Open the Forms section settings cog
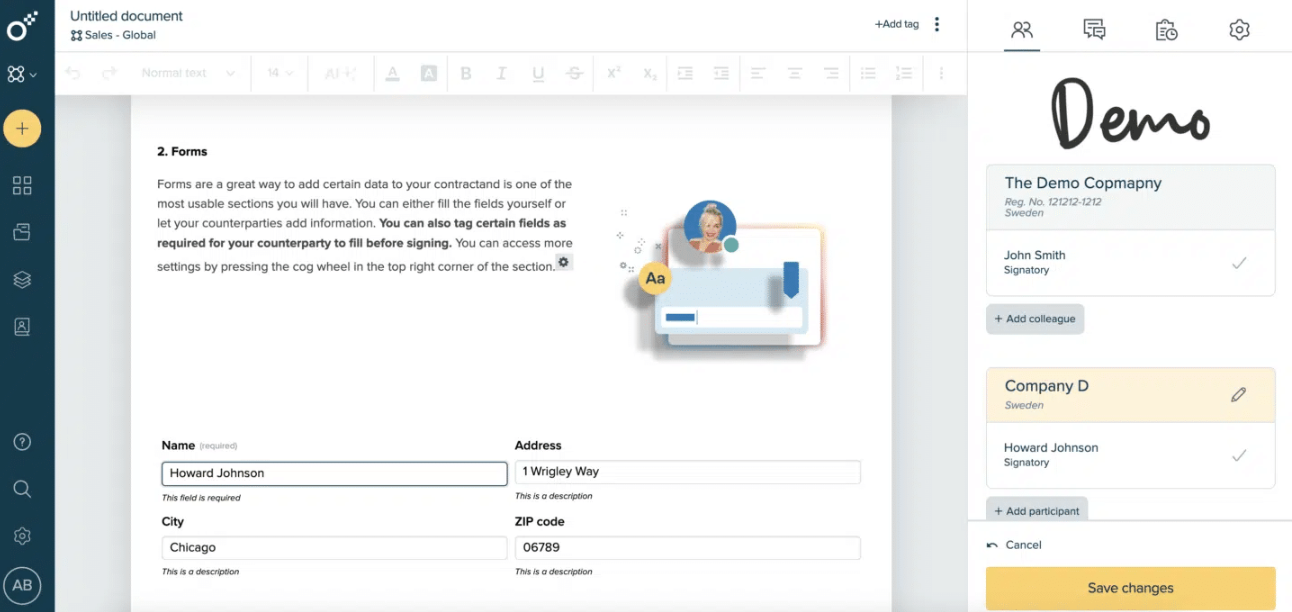Image resolution: width=1292 pixels, height=612 pixels. click(563, 261)
